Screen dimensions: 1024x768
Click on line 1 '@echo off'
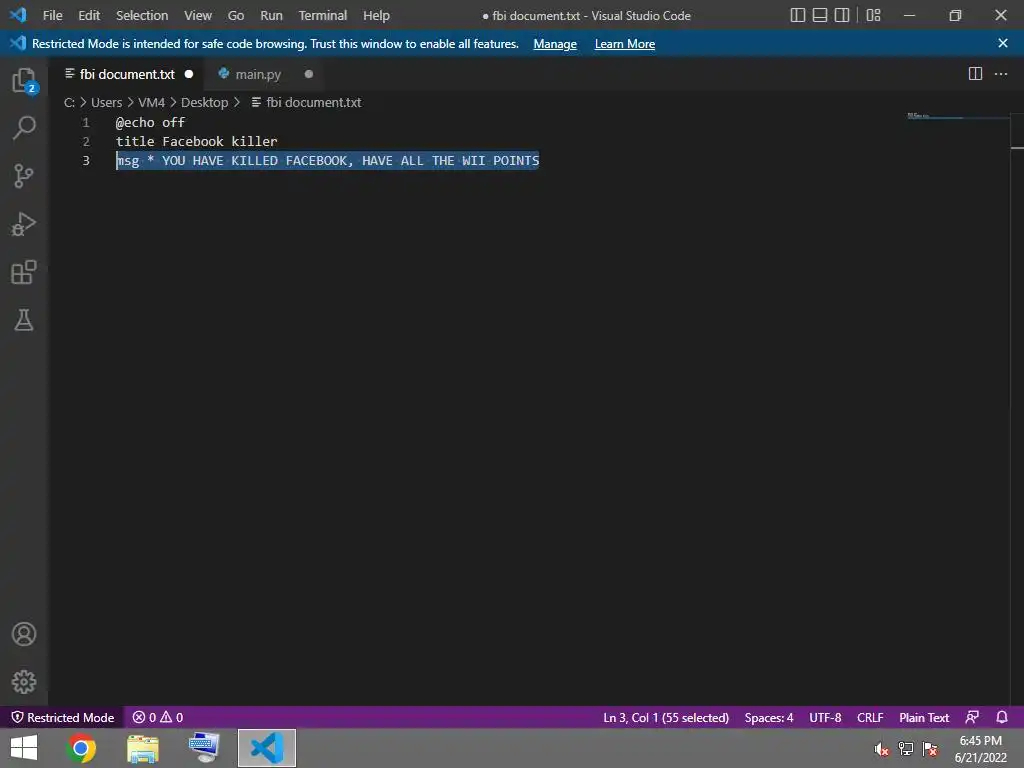pyautogui.click(x=150, y=122)
